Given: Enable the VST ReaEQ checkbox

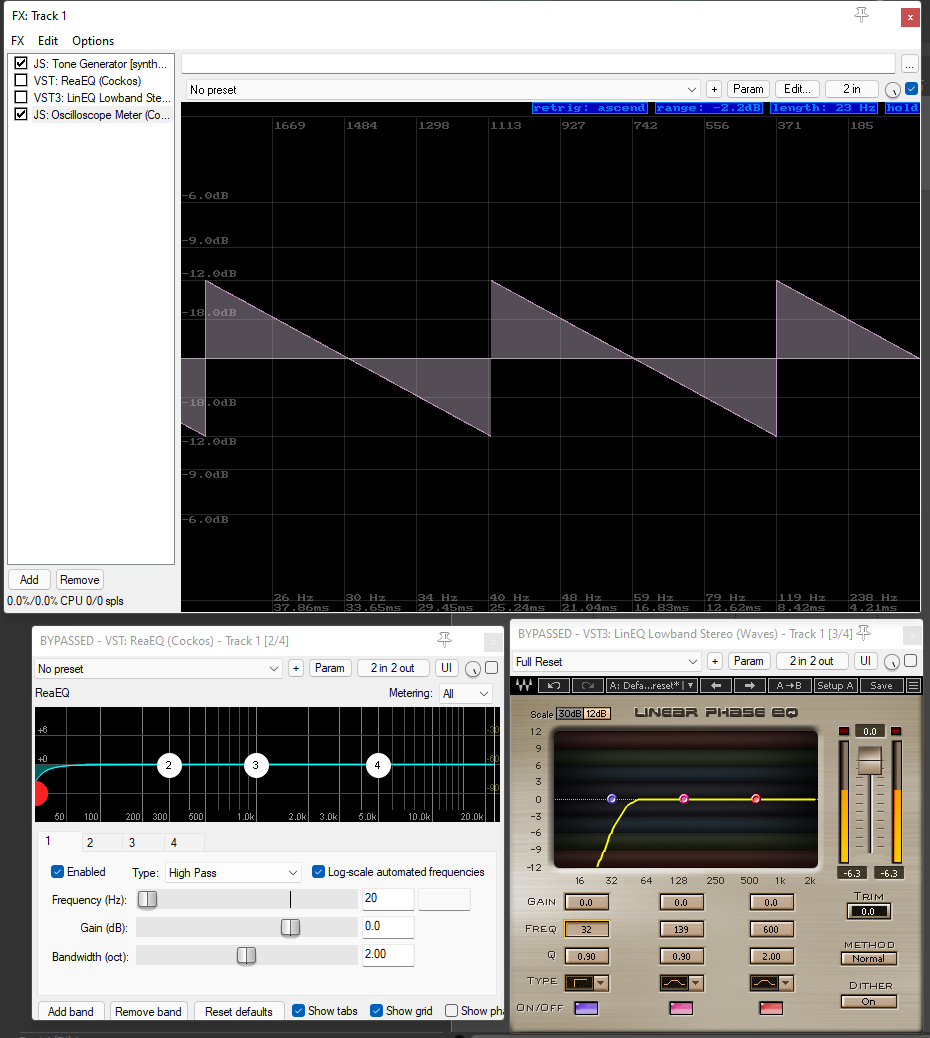Looking at the screenshot, I should [x=21, y=80].
